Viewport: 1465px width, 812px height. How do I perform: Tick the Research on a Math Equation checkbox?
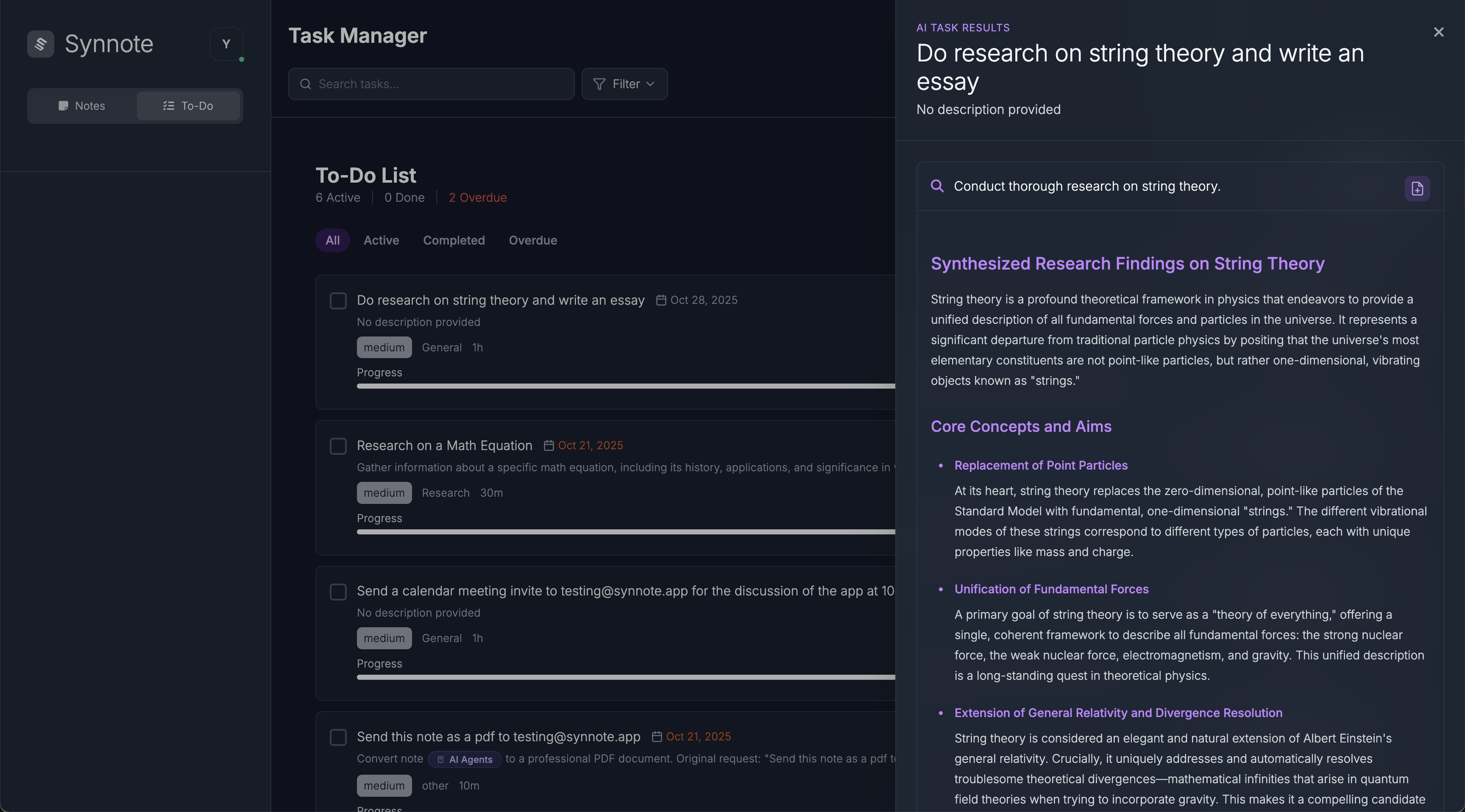point(338,446)
